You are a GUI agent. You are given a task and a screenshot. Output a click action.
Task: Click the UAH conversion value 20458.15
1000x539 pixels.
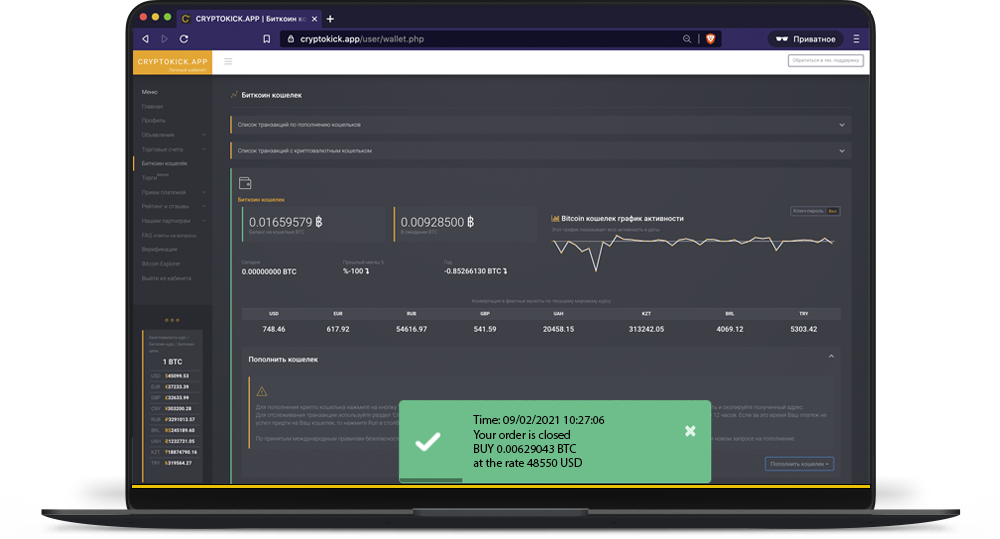pyautogui.click(x=559, y=329)
